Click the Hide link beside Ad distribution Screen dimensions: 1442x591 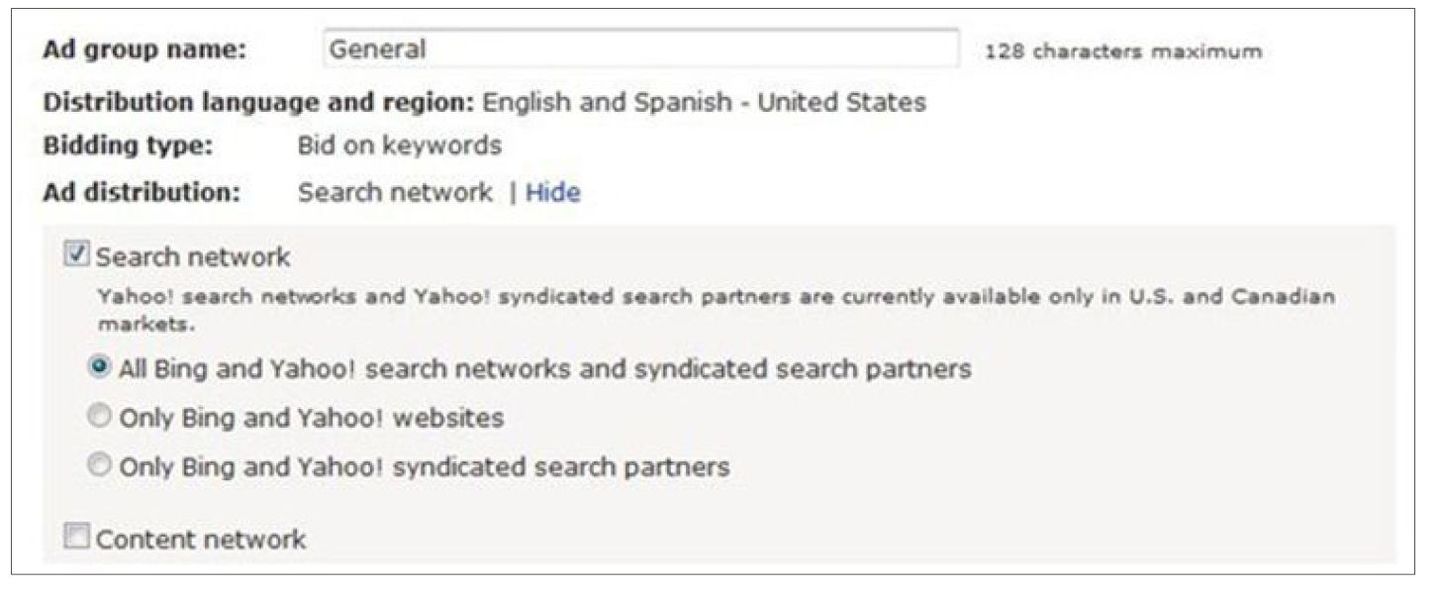click(552, 193)
